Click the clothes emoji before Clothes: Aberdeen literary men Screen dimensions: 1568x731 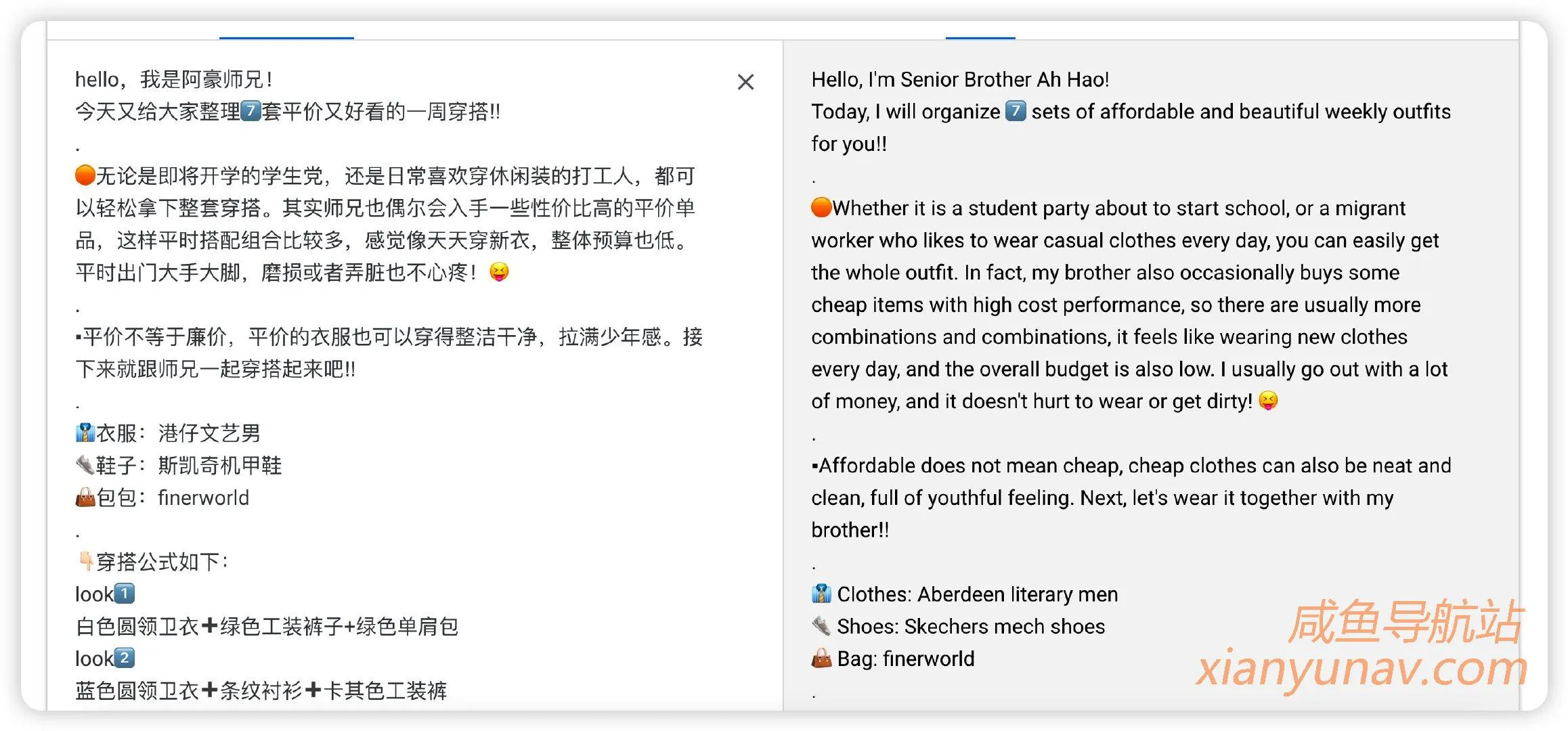821,594
